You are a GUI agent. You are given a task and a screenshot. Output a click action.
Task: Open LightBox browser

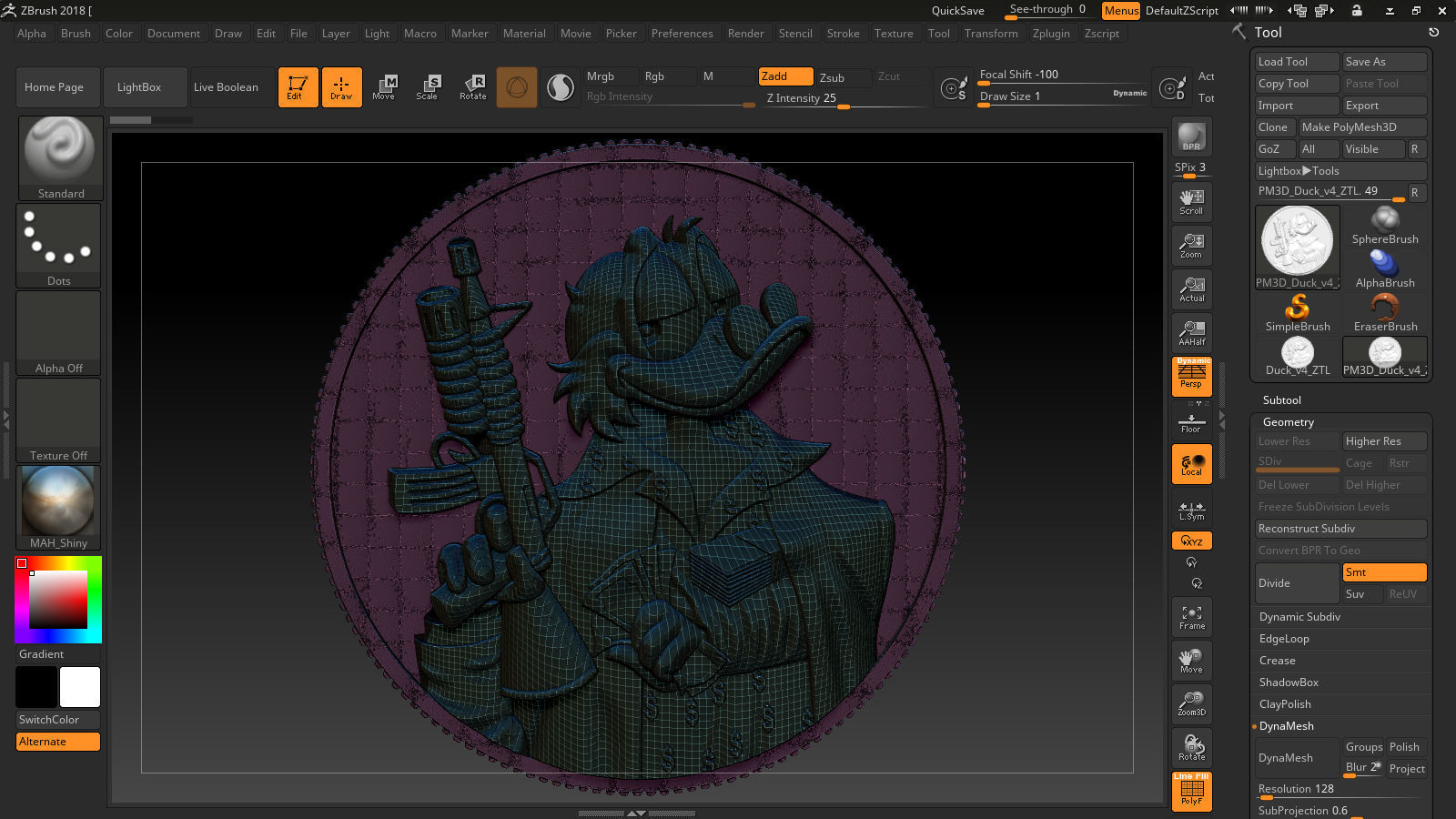coord(146,87)
